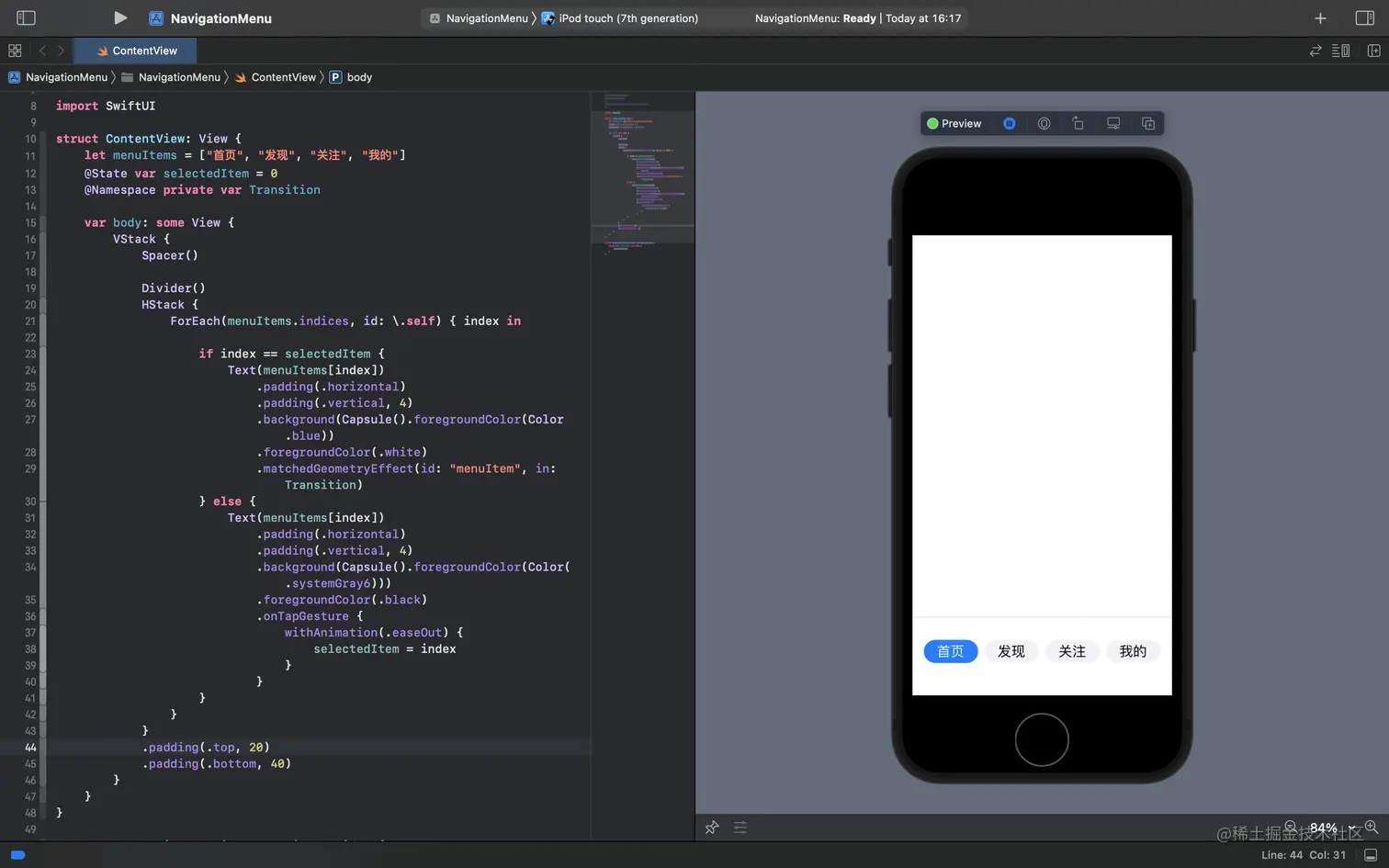Click the ".padding(.top, 20)" line
Screen dimensions: 1389x868
coord(206,747)
